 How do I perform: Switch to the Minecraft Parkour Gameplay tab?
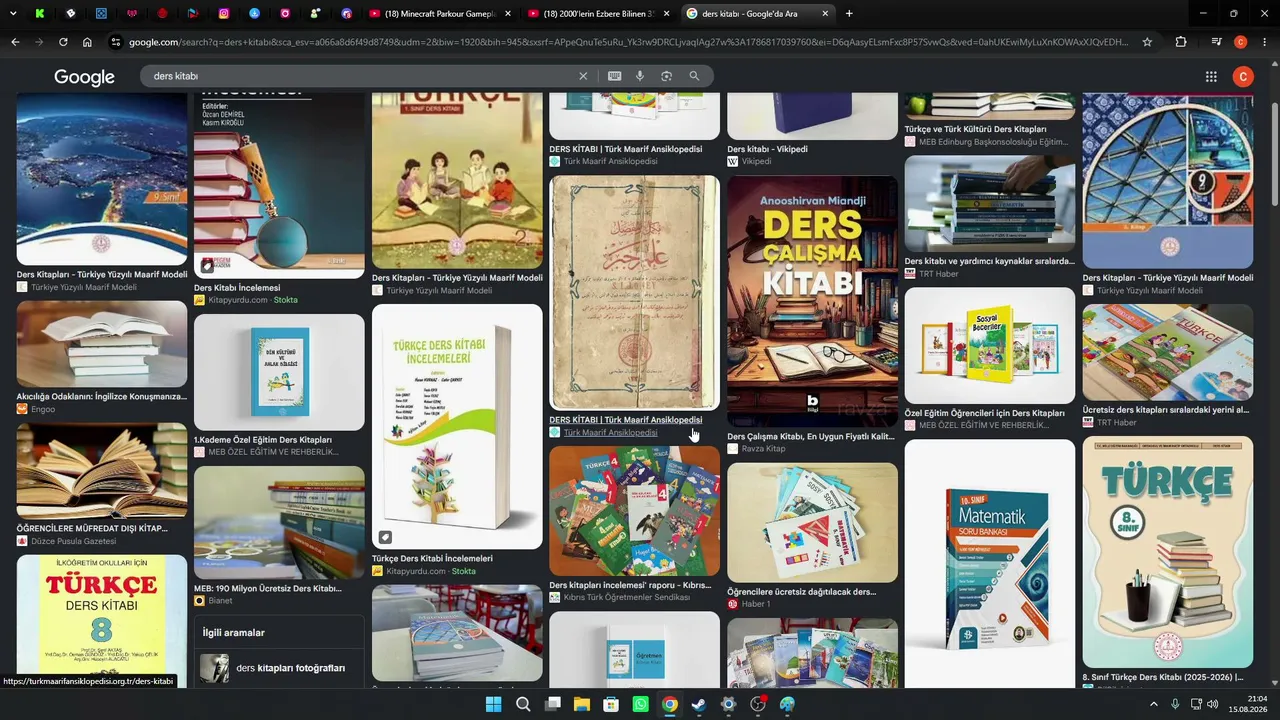pos(437,14)
